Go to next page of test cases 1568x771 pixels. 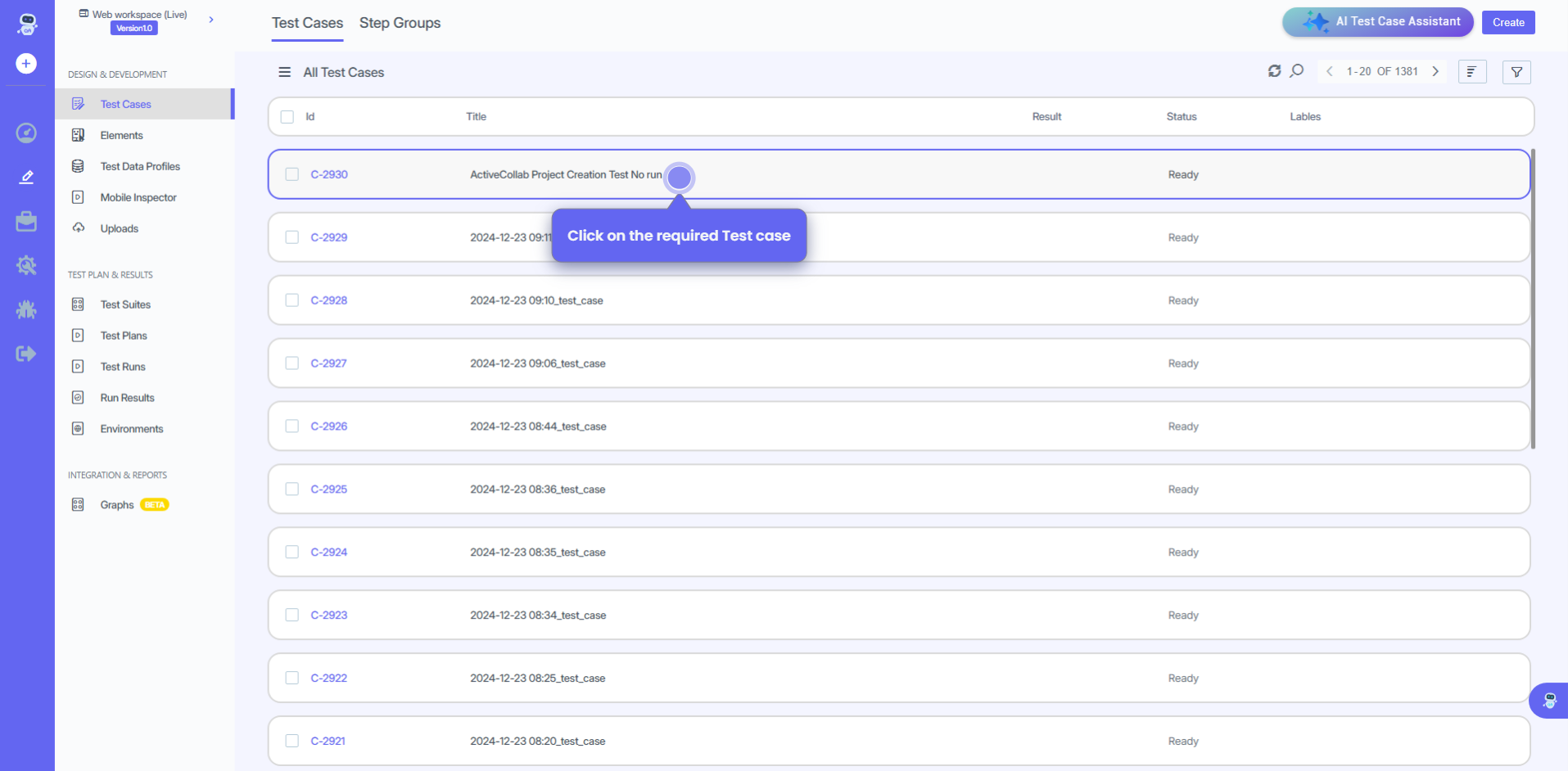[1435, 71]
